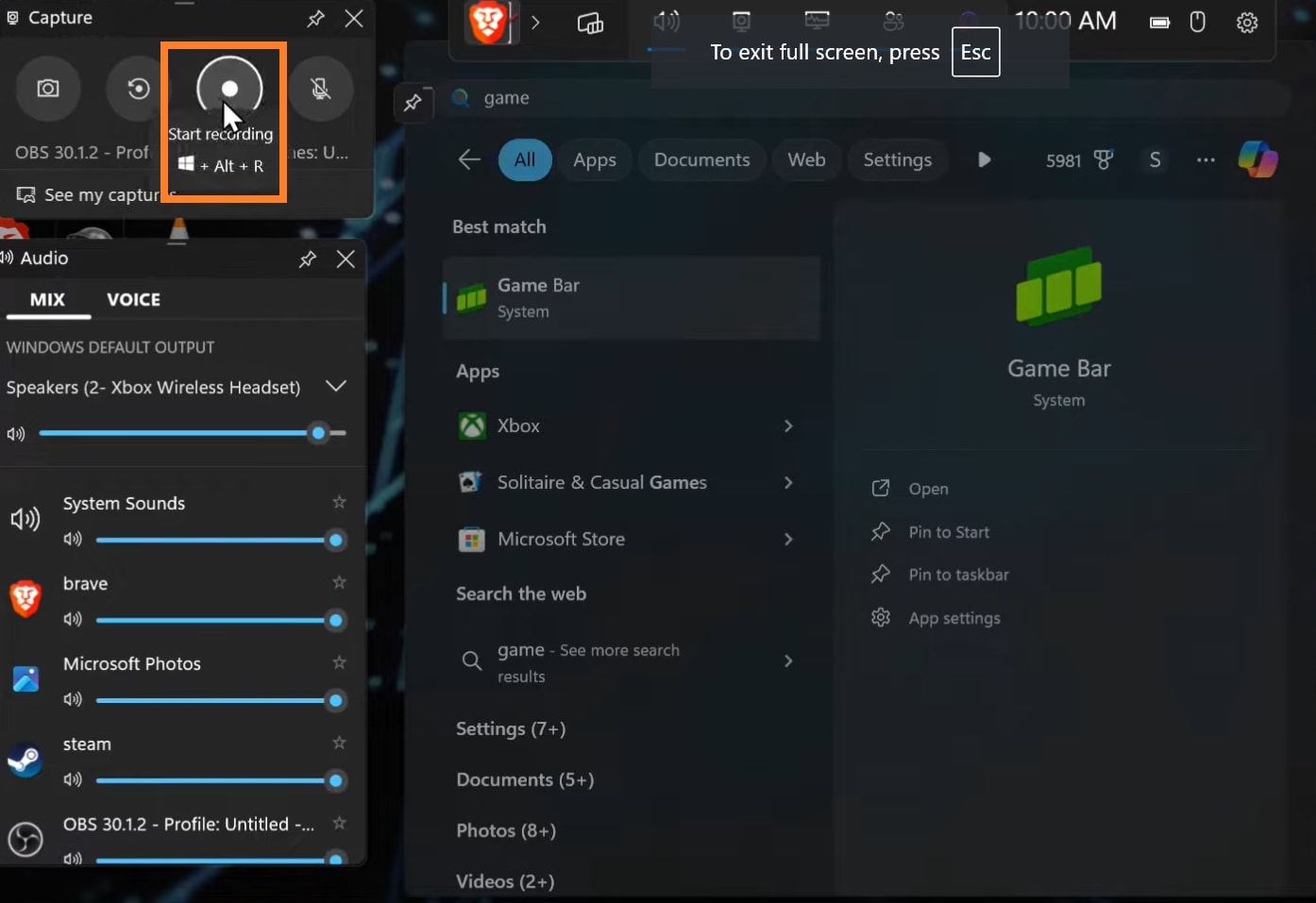Adjust the System Sounds volume slider
This screenshot has height=903, width=1316.
(x=220, y=541)
